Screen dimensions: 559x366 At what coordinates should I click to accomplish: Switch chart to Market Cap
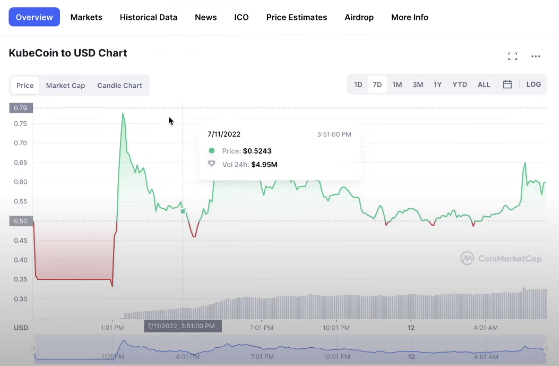[65, 86]
